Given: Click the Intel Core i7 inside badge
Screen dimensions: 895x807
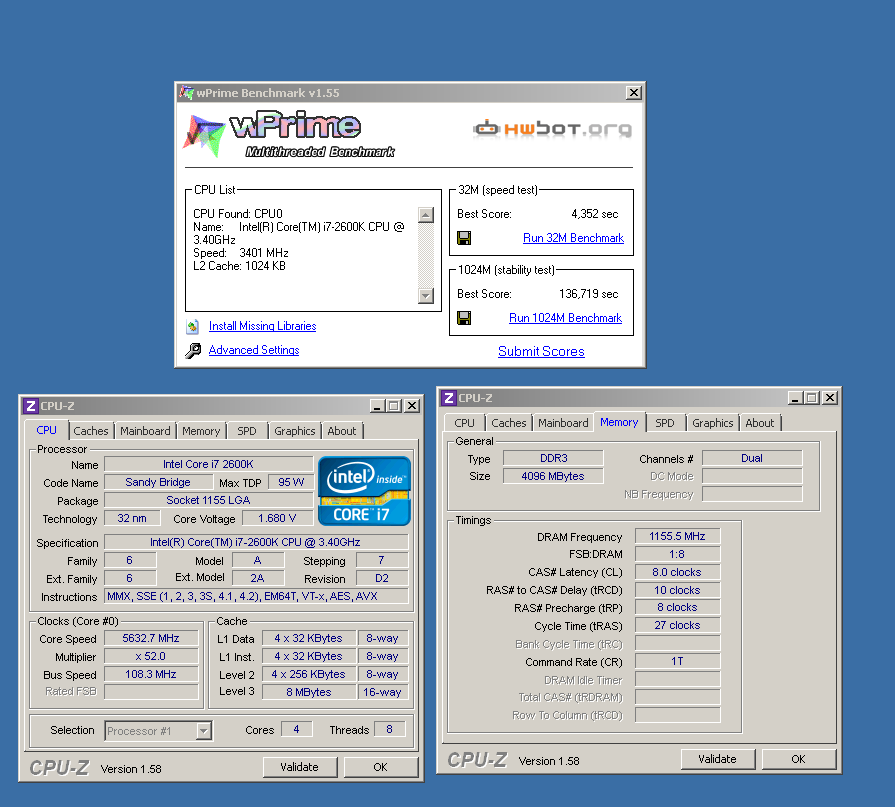Looking at the screenshot, I should click(x=364, y=491).
